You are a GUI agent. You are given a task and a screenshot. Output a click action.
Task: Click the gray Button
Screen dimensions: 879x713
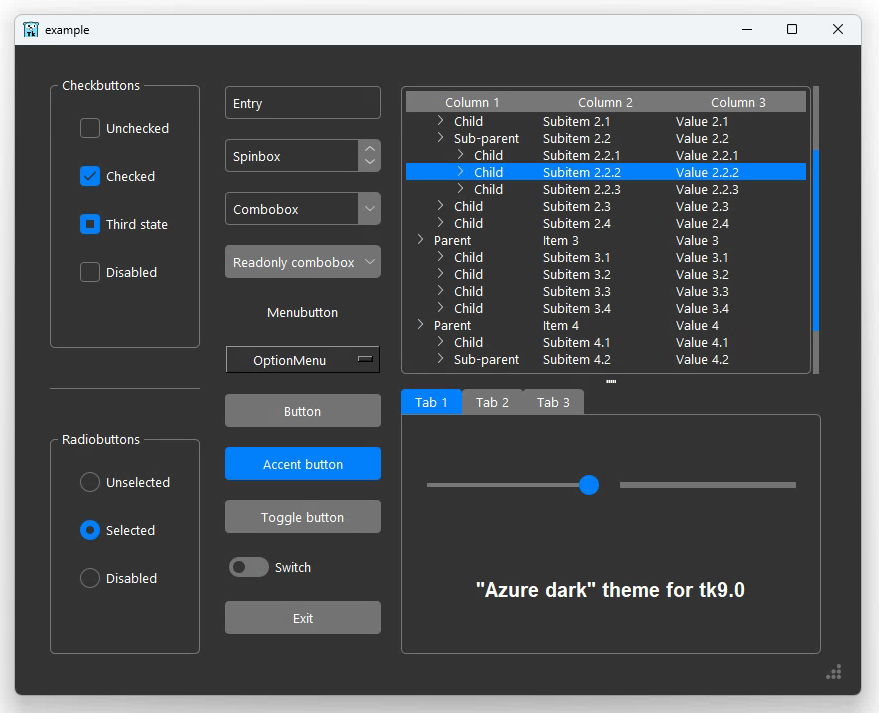coord(303,411)
